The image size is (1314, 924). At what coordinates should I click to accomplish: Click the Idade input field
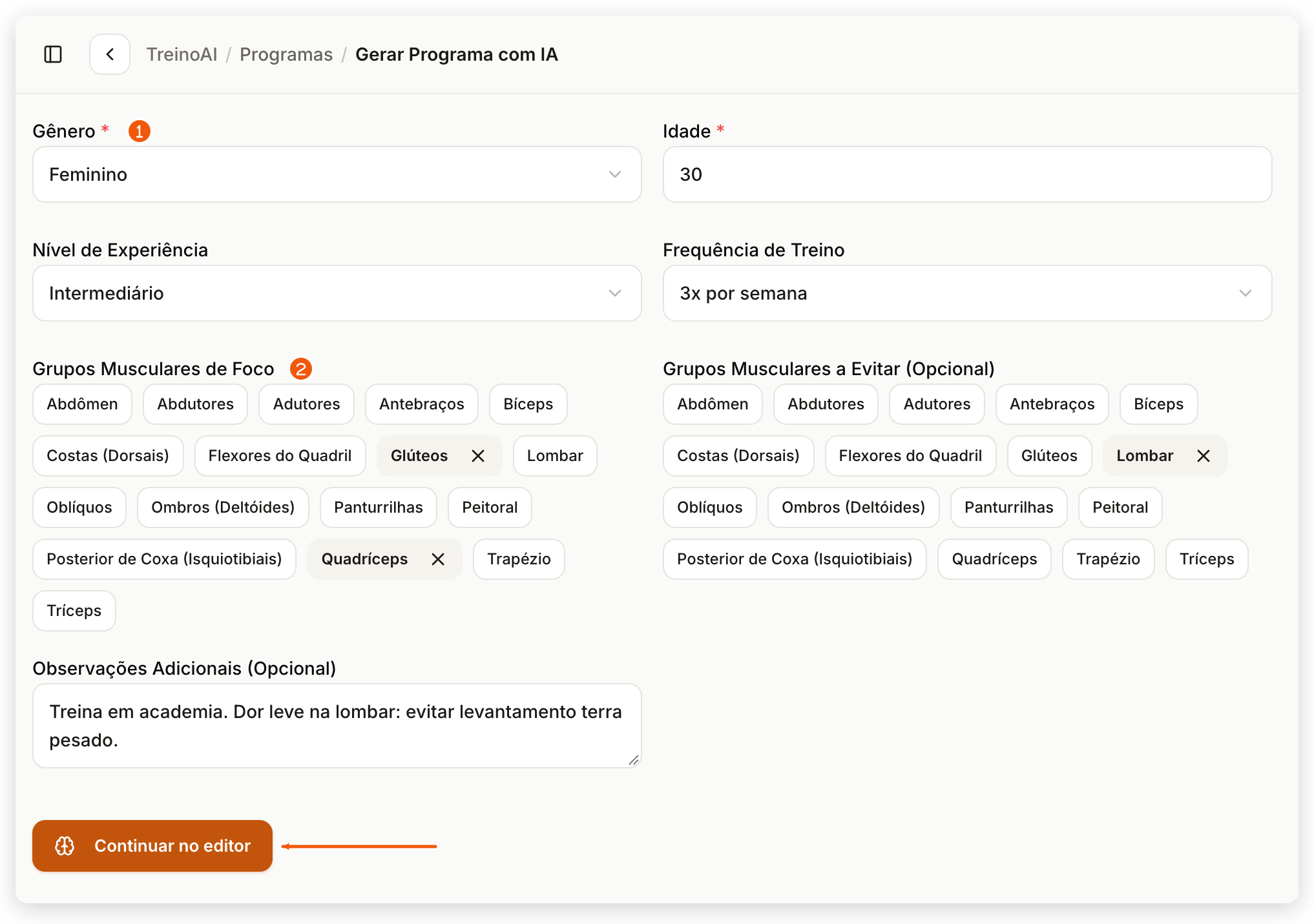[967, 174]
